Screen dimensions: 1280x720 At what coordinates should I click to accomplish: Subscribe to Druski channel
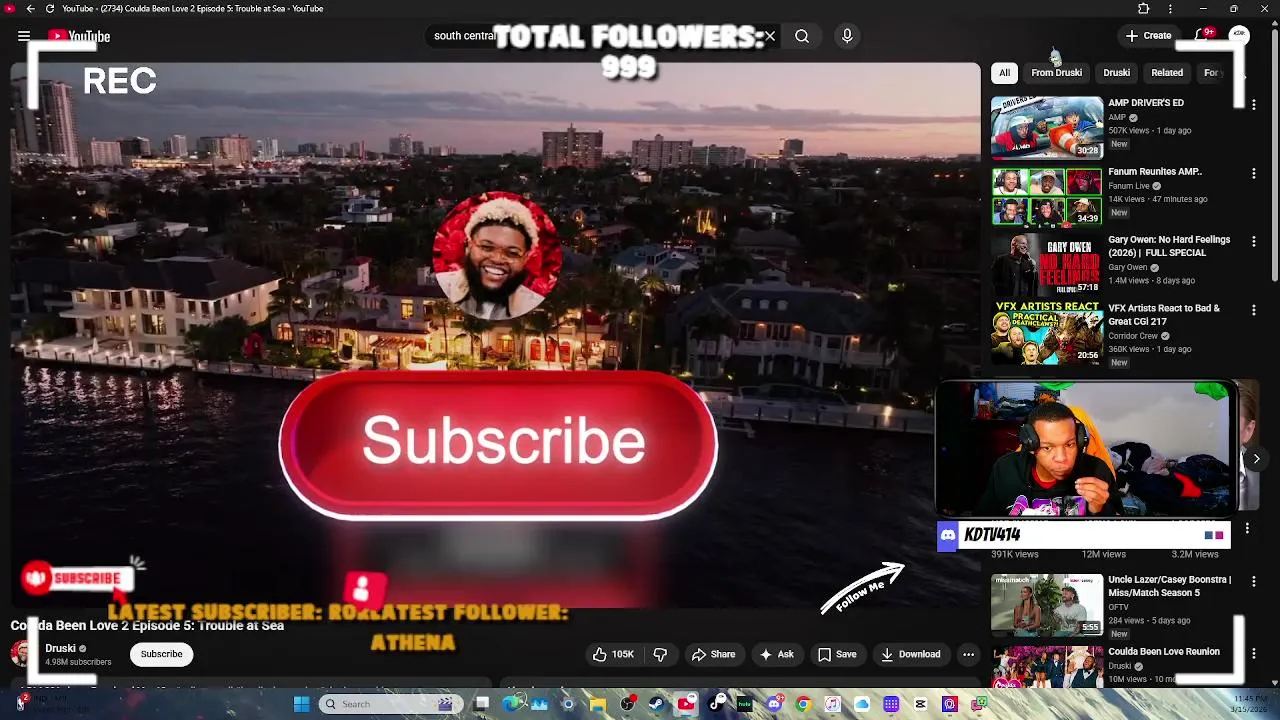click(x=161, y=654)
